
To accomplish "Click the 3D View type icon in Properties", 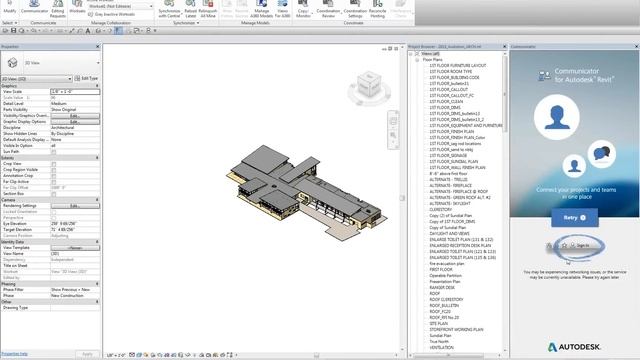I will point(12,62).
